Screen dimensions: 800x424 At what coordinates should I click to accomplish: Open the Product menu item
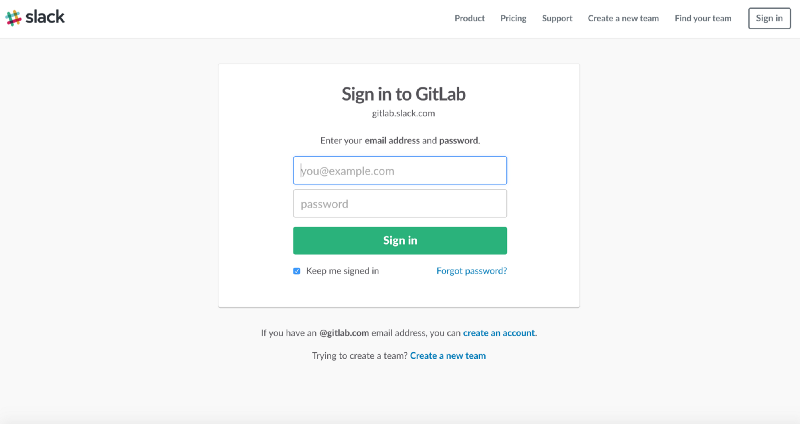(x=469, y=18)
